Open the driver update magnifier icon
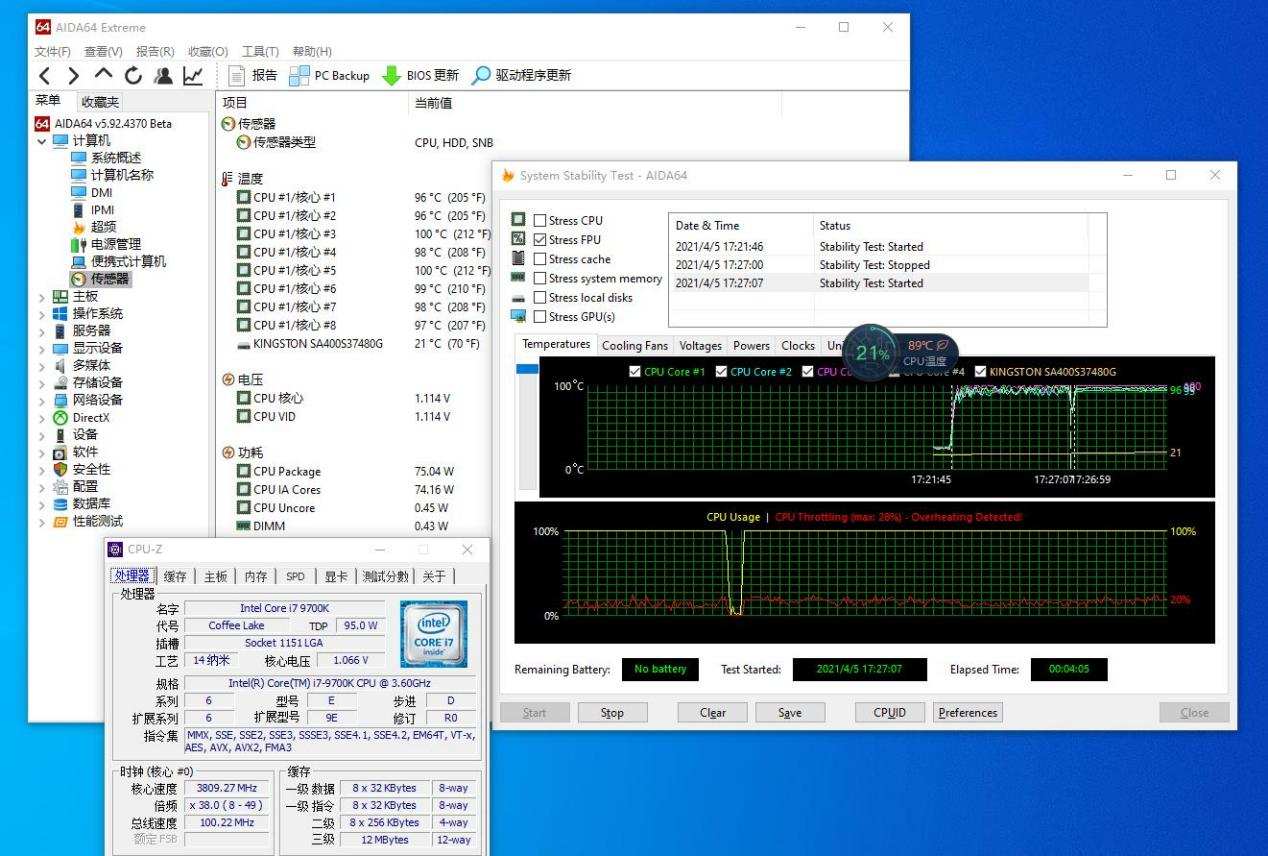The image size is (1268, 856). [x=481, y=76]
